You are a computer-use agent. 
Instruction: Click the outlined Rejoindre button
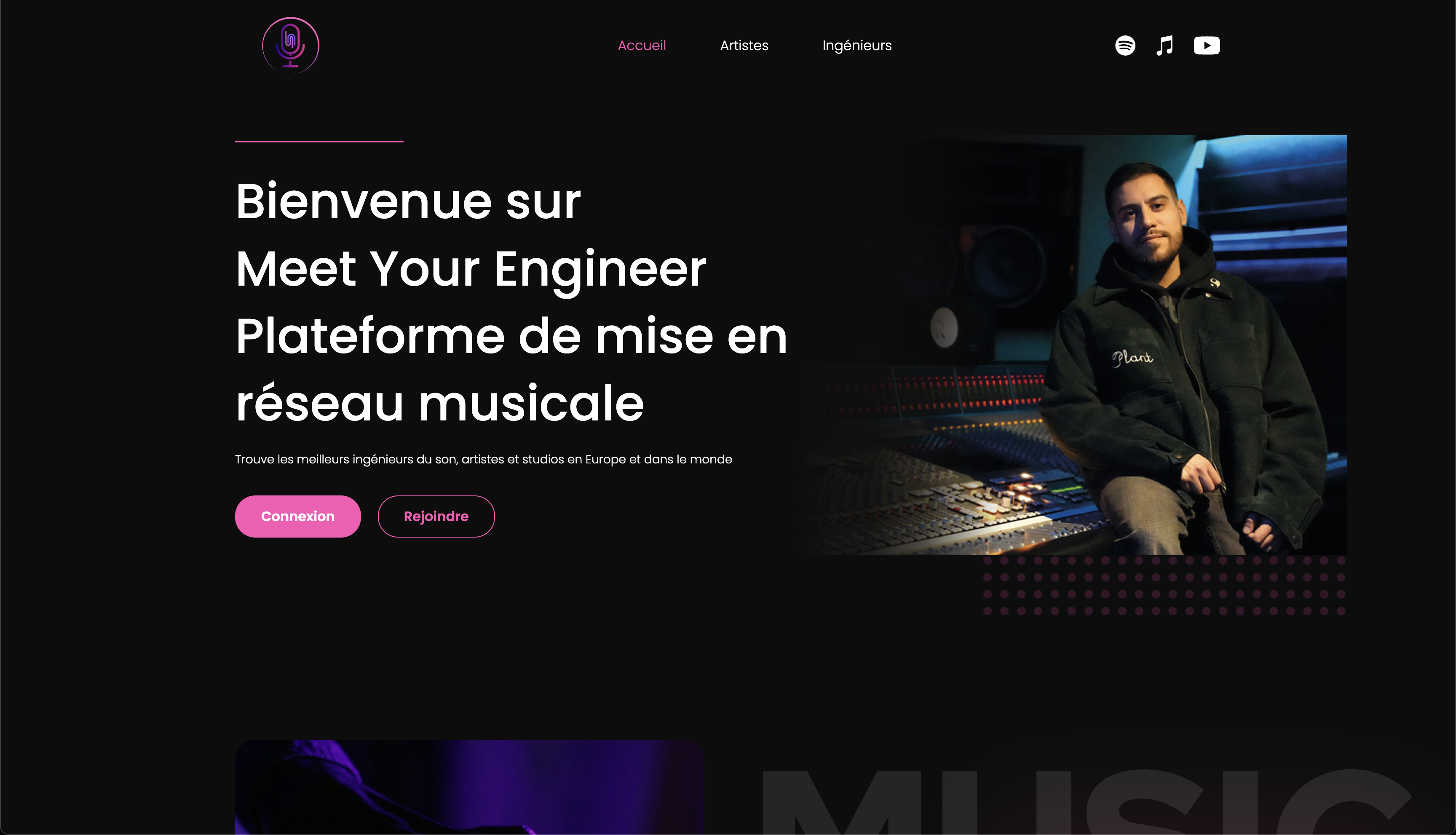(x=436, y=516)
